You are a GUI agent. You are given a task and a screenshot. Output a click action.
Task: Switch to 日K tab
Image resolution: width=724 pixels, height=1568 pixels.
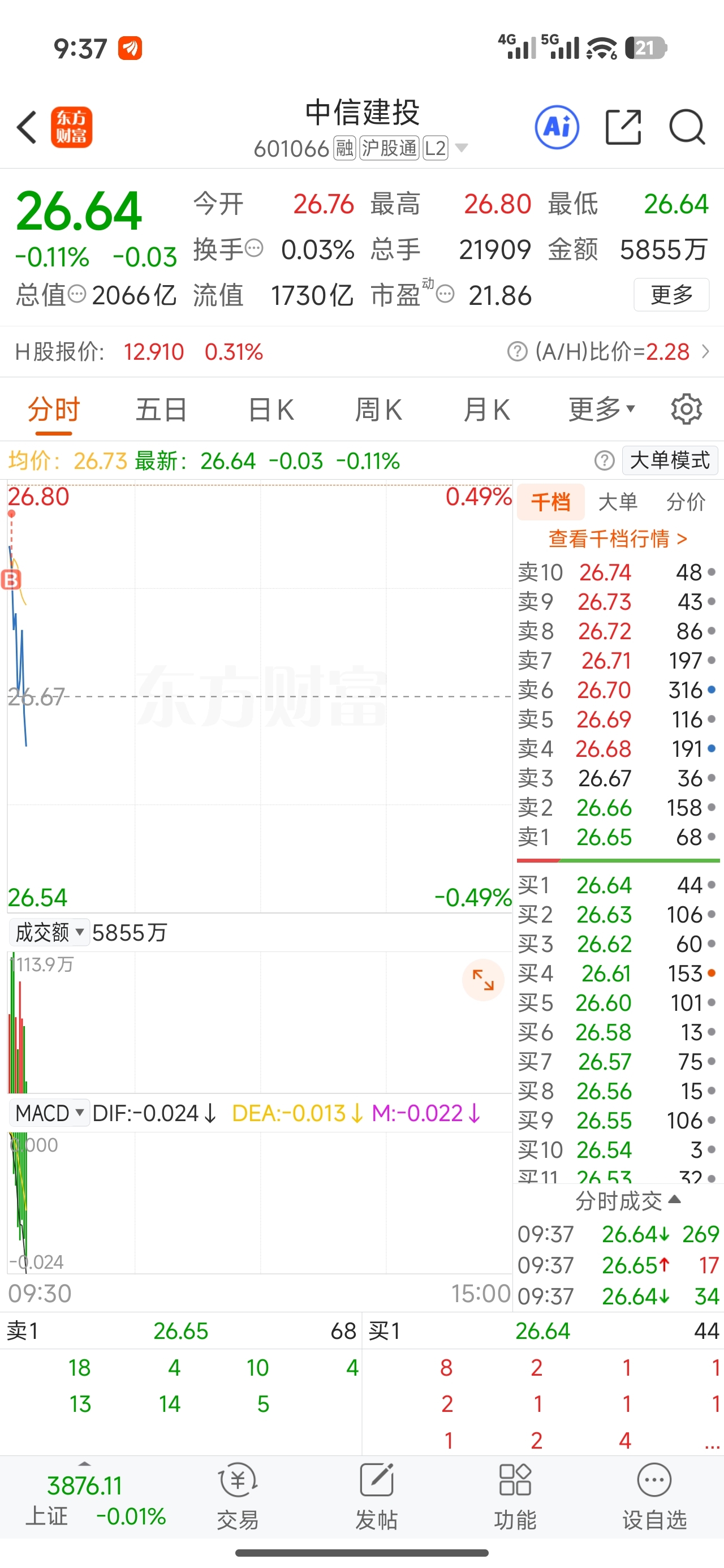pyautogui.click(x=271, y=409)
